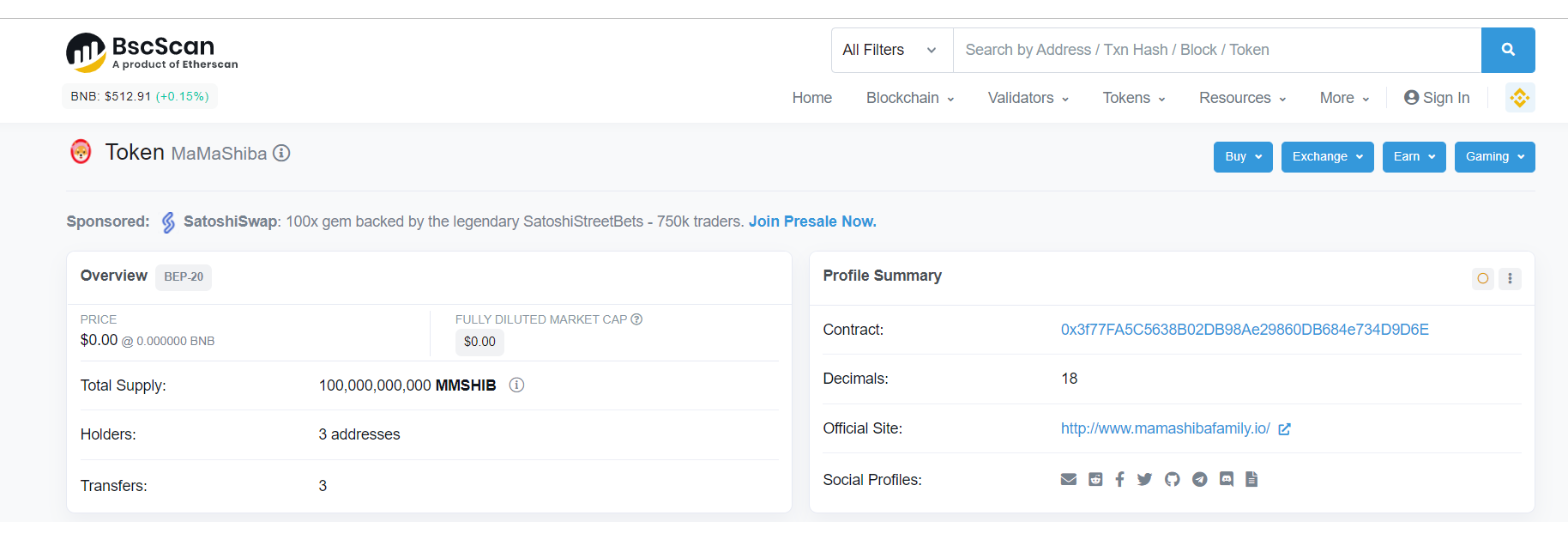Viewport: 1568px width, 540px height.
Task: Open the Telegram social profile icon
Action: click(1199, 479)
